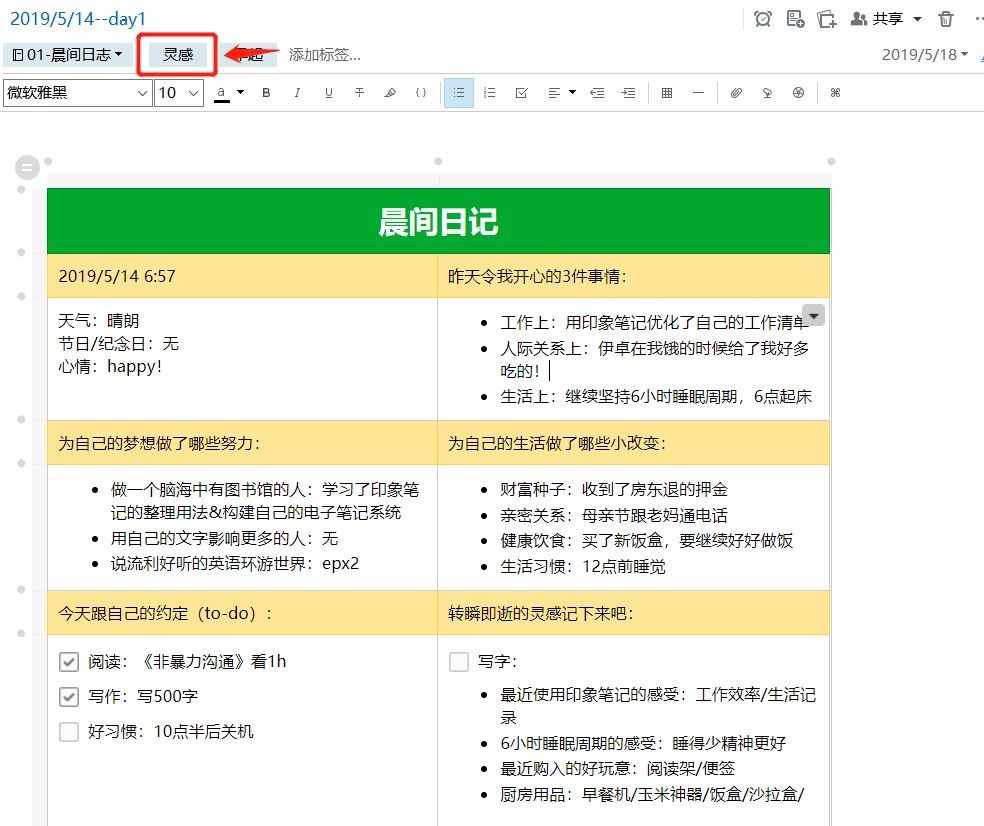Open the 共享 share button
This screenshot has height=826, width=984.
pos(877,19)
